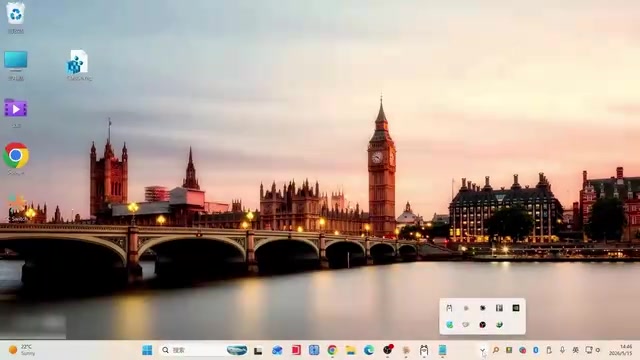
Task: Switch the input method indicator 英
Action: [x=576, y=350]
